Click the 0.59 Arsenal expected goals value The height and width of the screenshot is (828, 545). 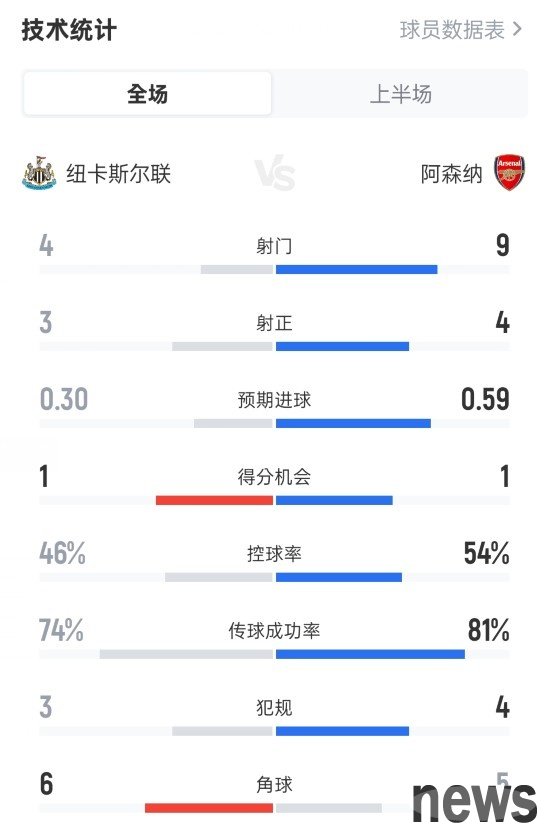click(485, 399)
